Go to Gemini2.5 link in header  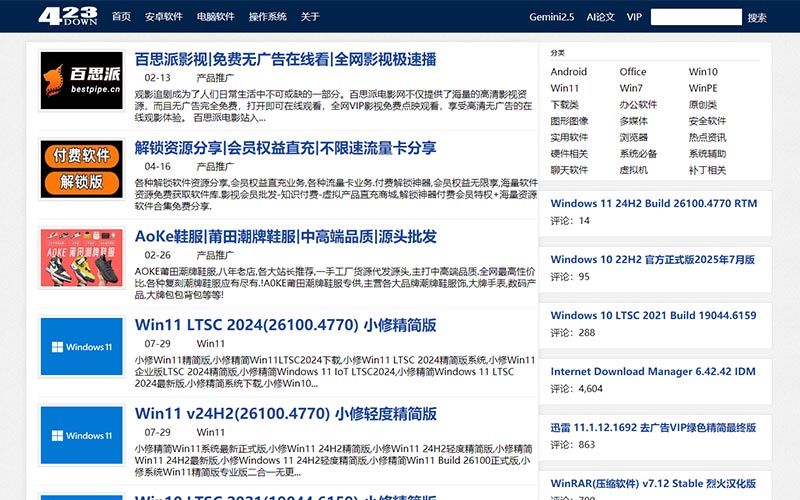click(552, 17)
